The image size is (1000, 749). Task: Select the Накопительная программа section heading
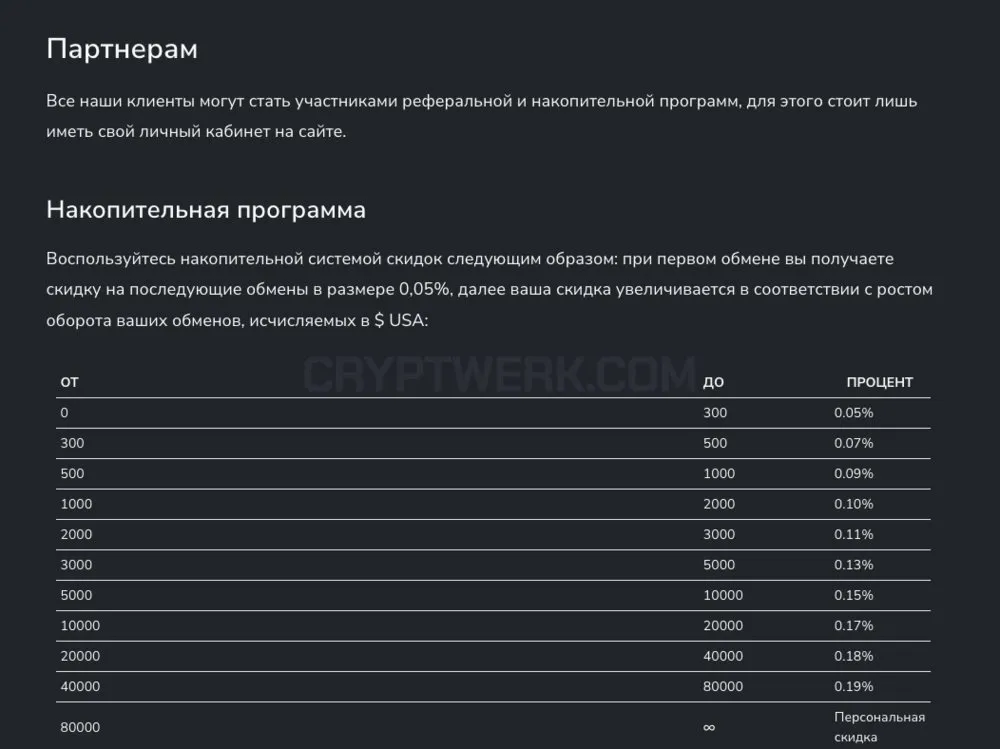point(206,210)
